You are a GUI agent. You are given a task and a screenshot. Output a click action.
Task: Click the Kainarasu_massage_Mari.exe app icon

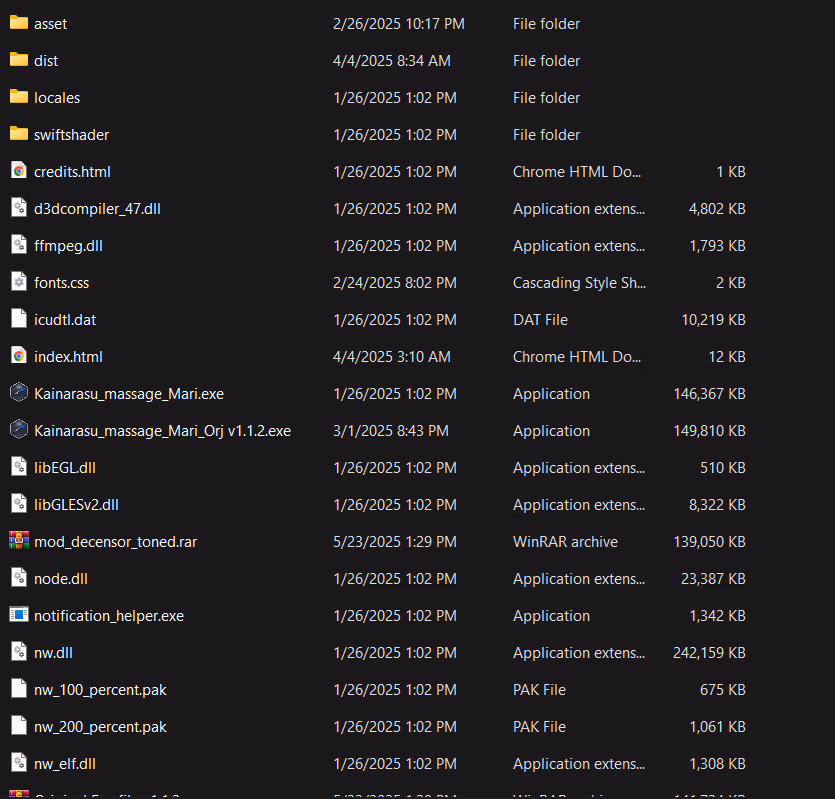click(19, 393)
